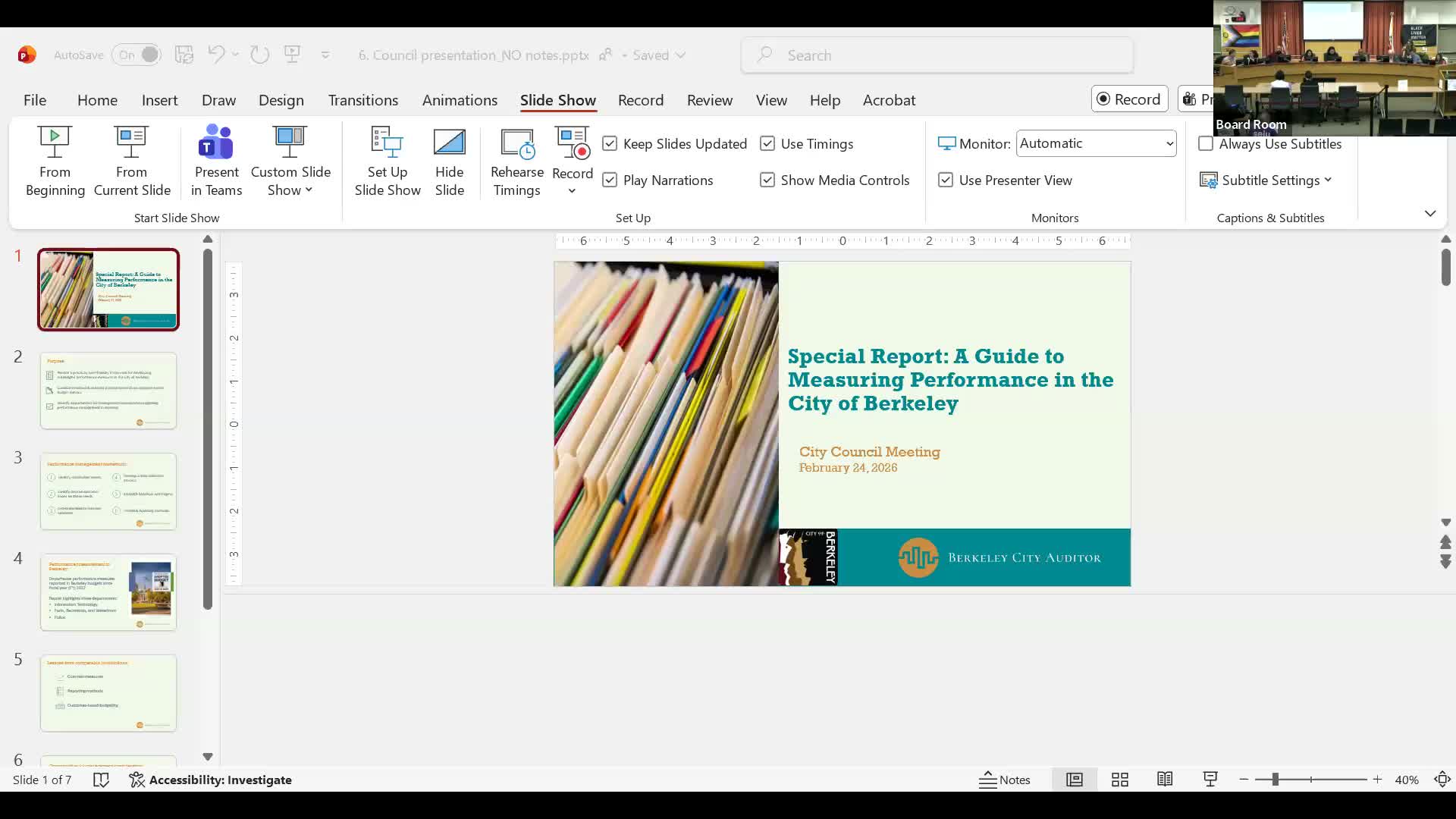Image resolution: width=1456 pixels, height=819 pixels.
Task: Toggle AutoSave switch off
Action: pos(137,55)
